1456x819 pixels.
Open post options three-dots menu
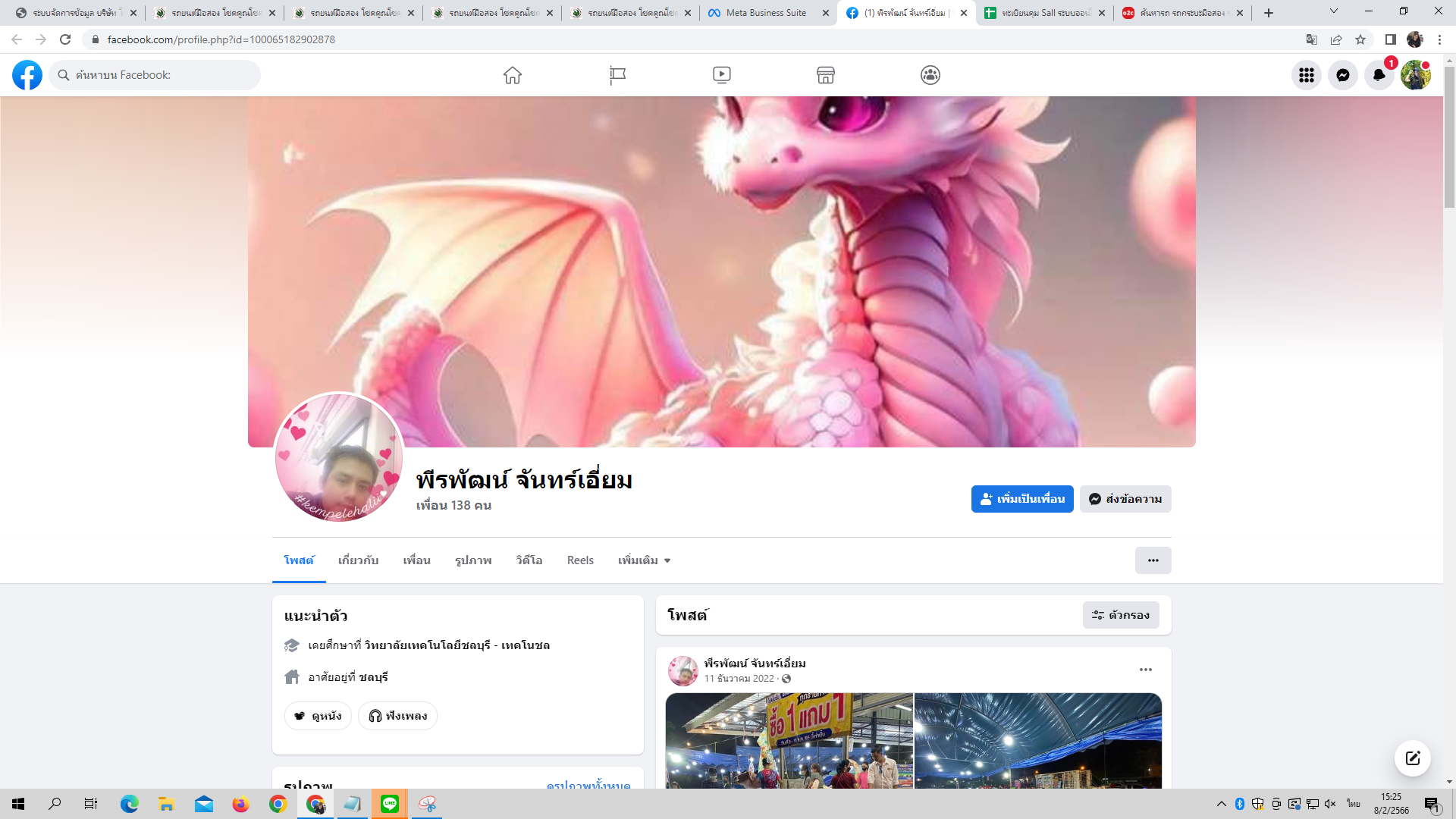point(1145,670)
